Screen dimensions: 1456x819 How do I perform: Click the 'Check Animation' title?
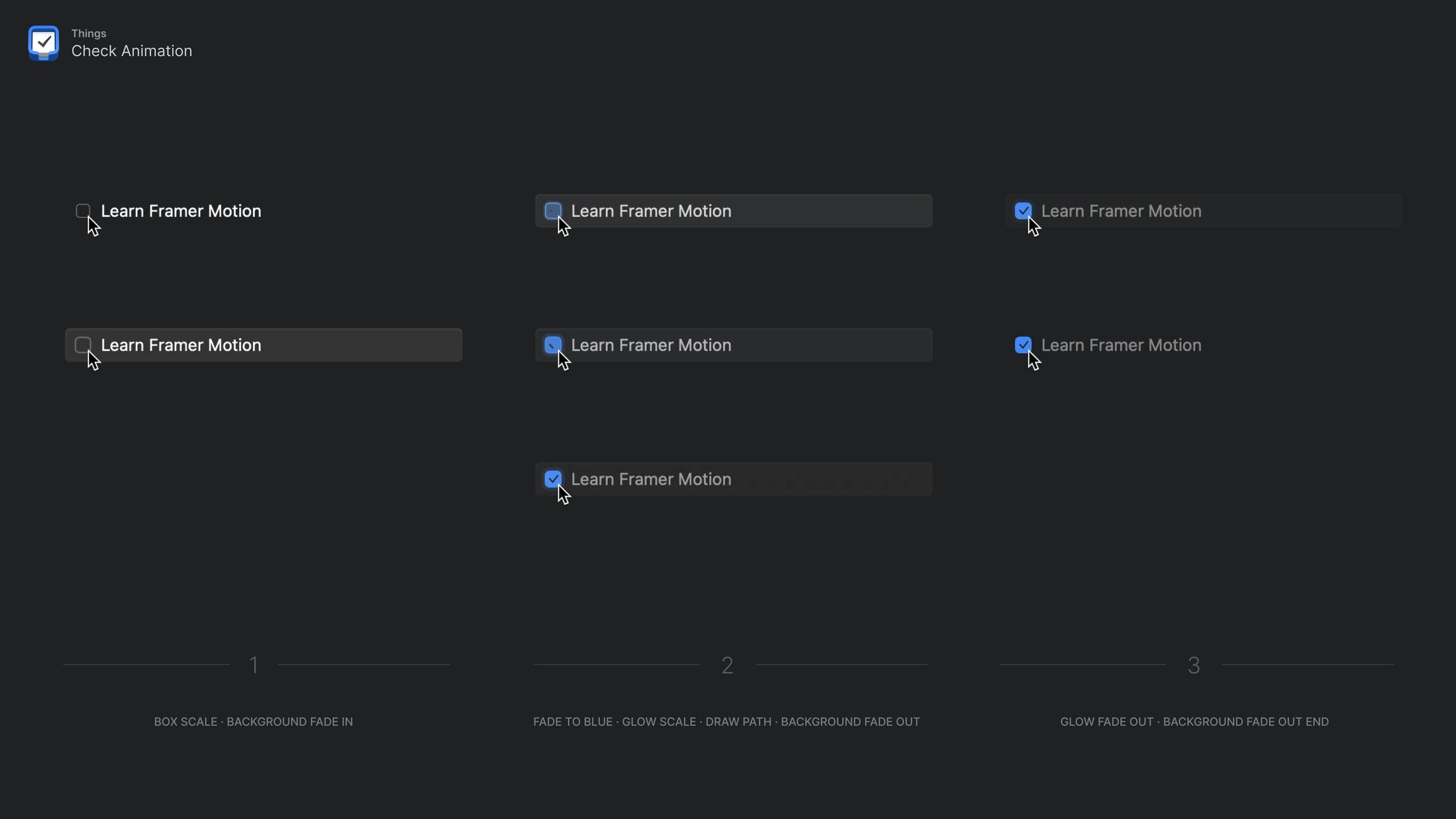[132, 51]
